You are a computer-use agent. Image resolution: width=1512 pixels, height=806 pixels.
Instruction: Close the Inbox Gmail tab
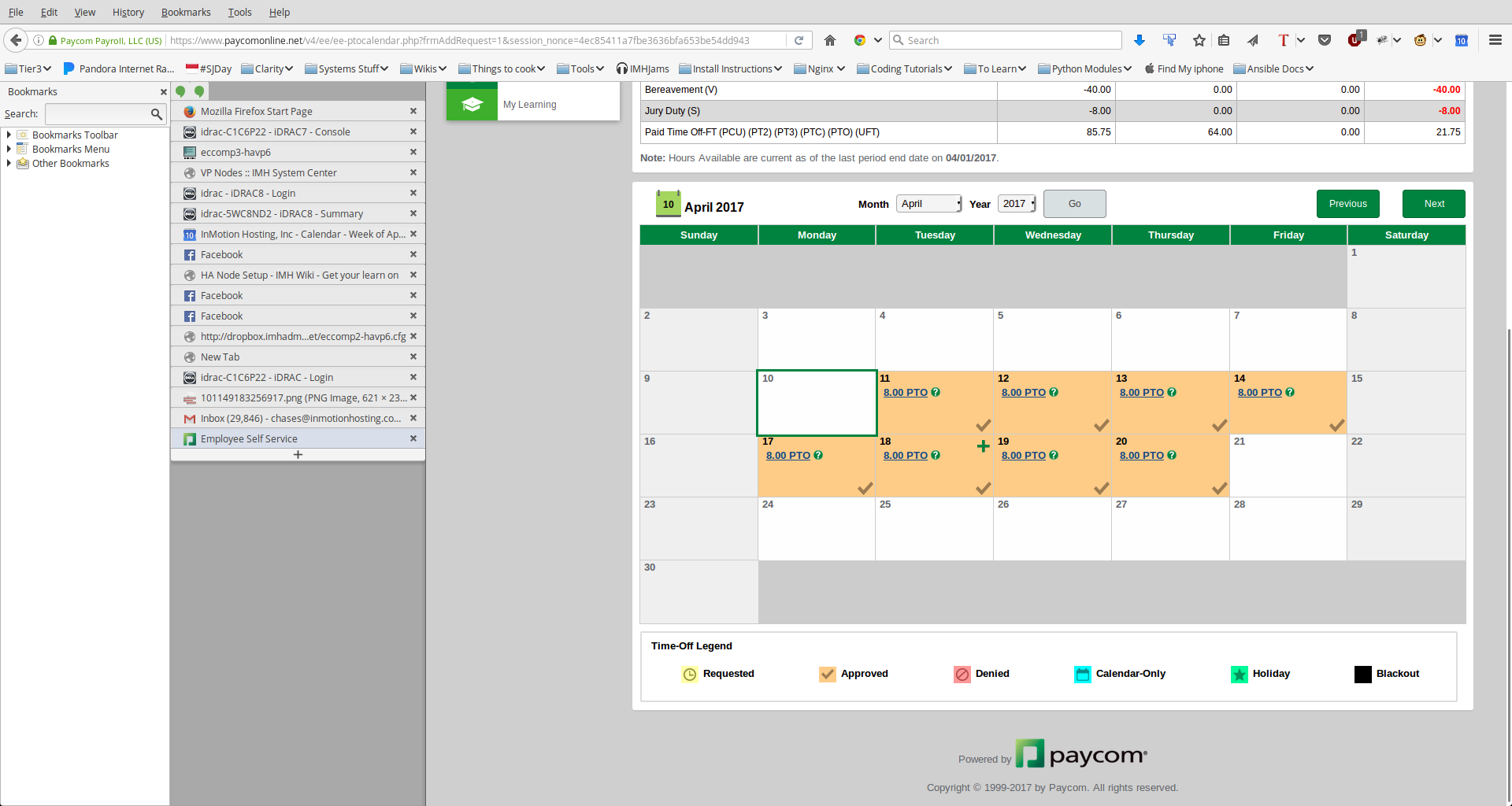point(413,418)
